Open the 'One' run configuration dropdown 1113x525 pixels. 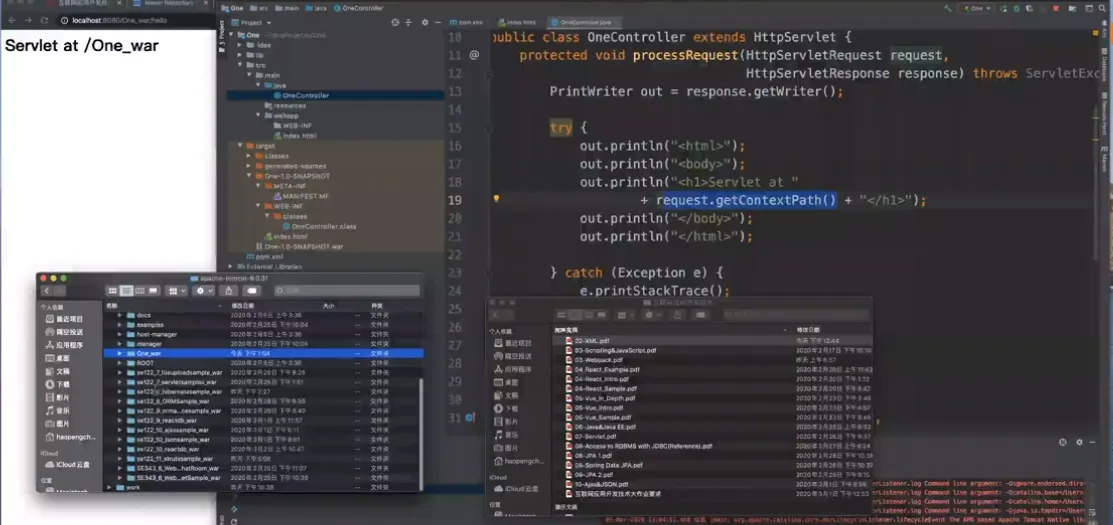977,9
